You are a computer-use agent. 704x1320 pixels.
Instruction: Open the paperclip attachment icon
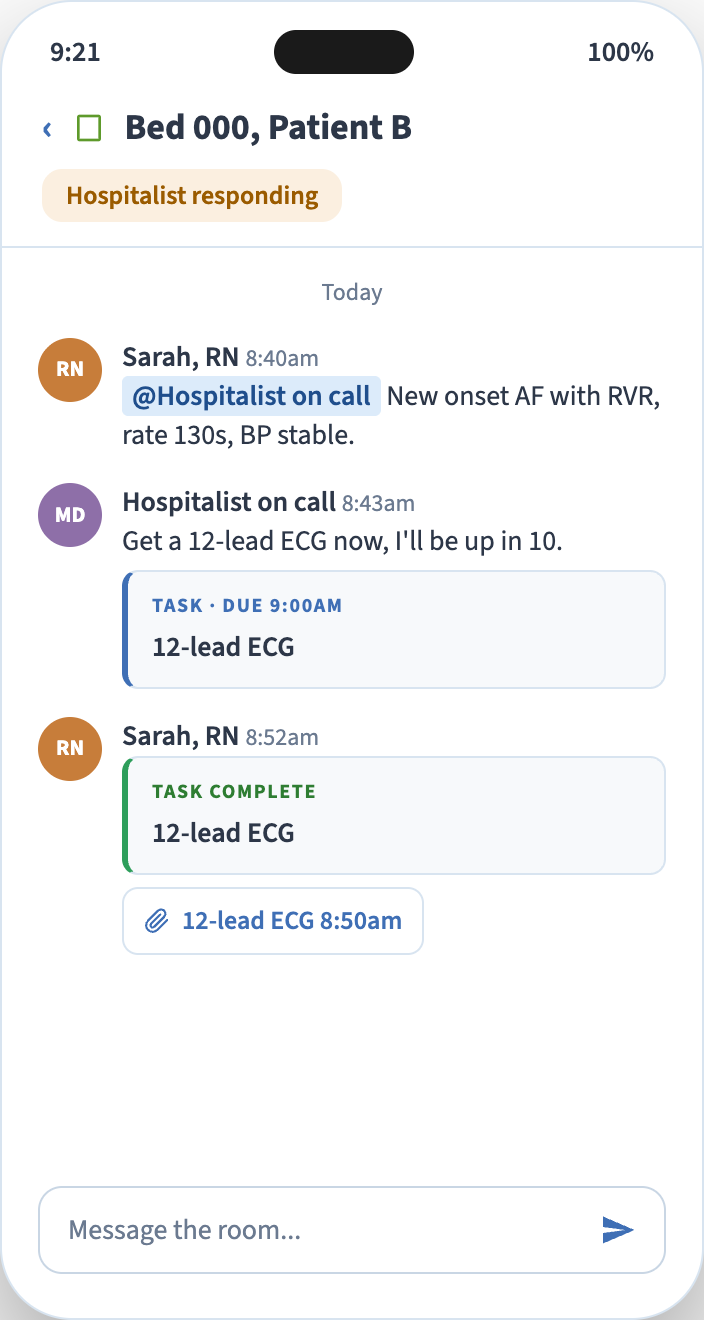click(156, 921)
